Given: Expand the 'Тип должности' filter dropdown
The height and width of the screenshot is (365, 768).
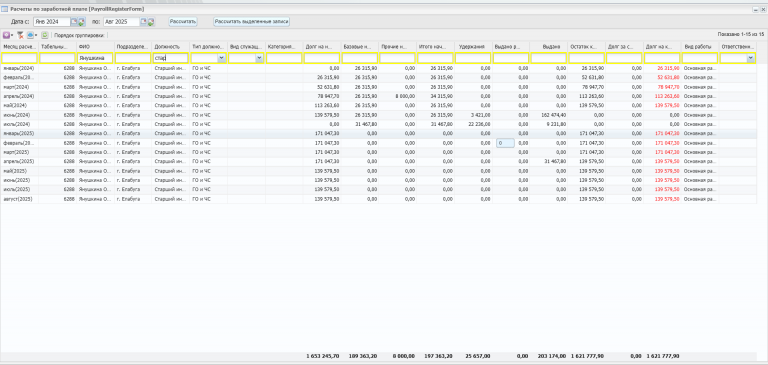Looking at the screenshot, I should [221, 58].
